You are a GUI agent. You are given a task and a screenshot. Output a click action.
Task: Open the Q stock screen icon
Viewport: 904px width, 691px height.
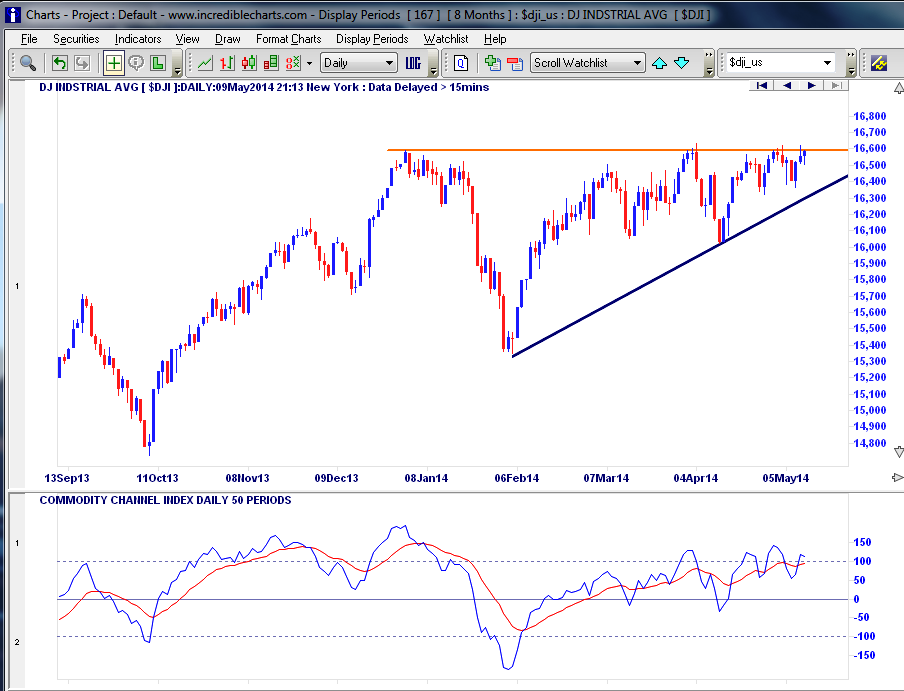461,63
